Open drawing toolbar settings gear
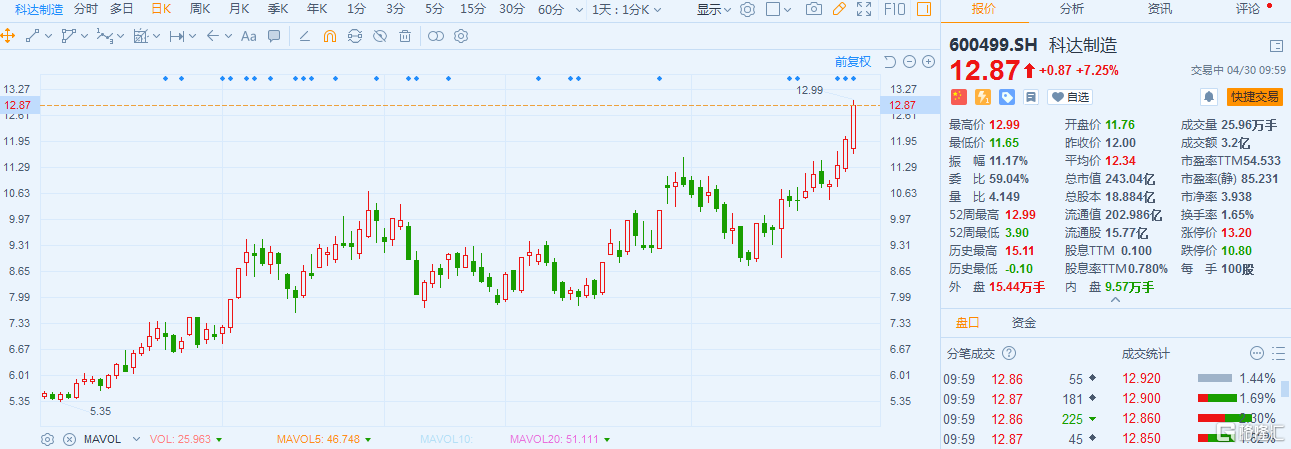The width and height of the screenshot is (1291, 449). (x=461, y=36)
